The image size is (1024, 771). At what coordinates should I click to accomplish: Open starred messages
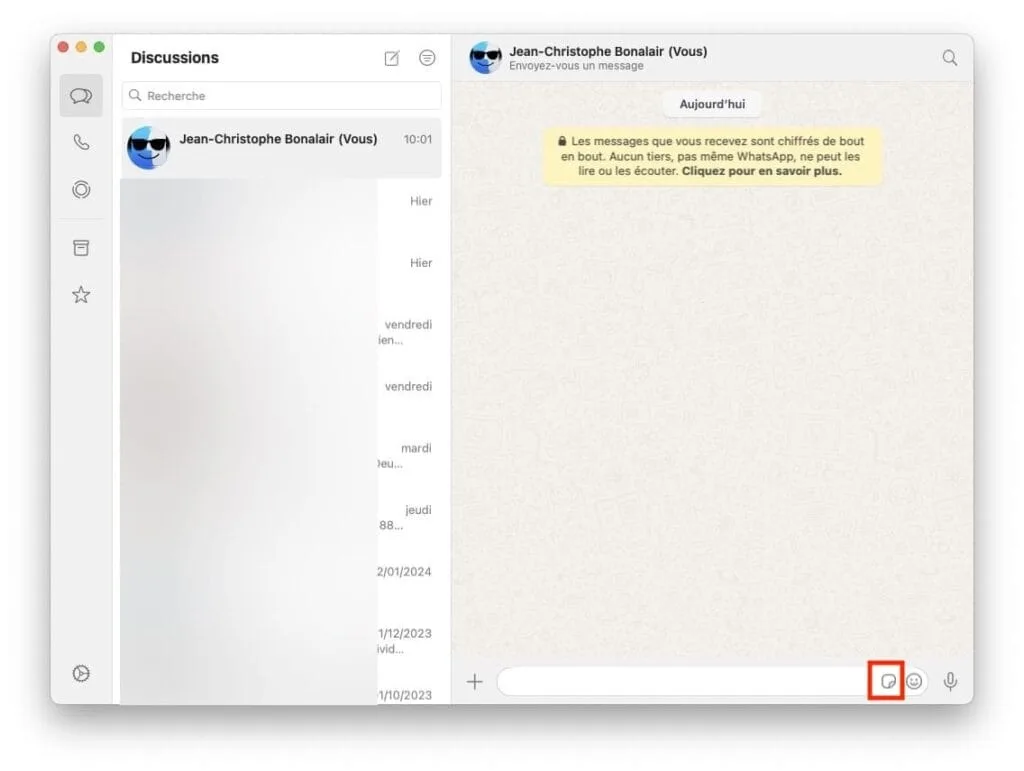pos(81,294)
